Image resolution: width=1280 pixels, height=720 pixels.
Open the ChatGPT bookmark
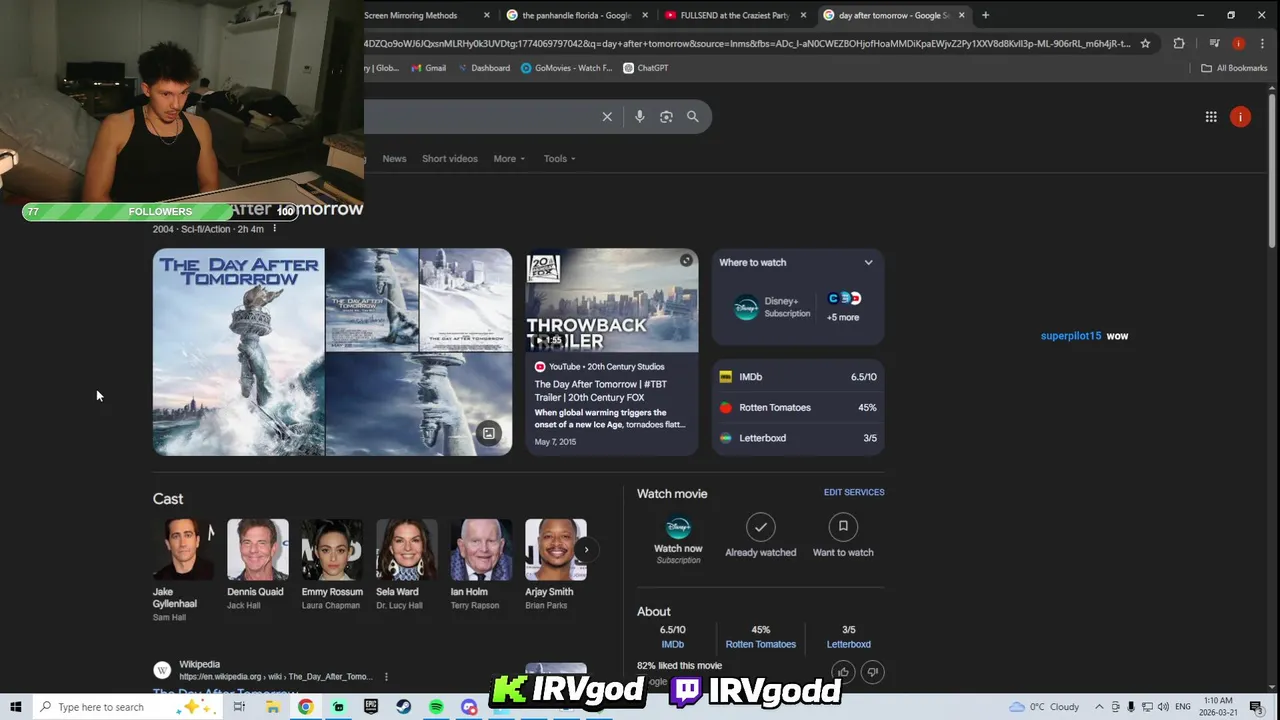645,68
